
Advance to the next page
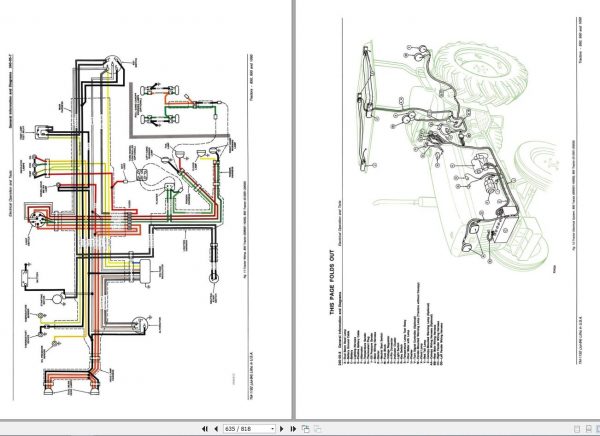(282, 429)
